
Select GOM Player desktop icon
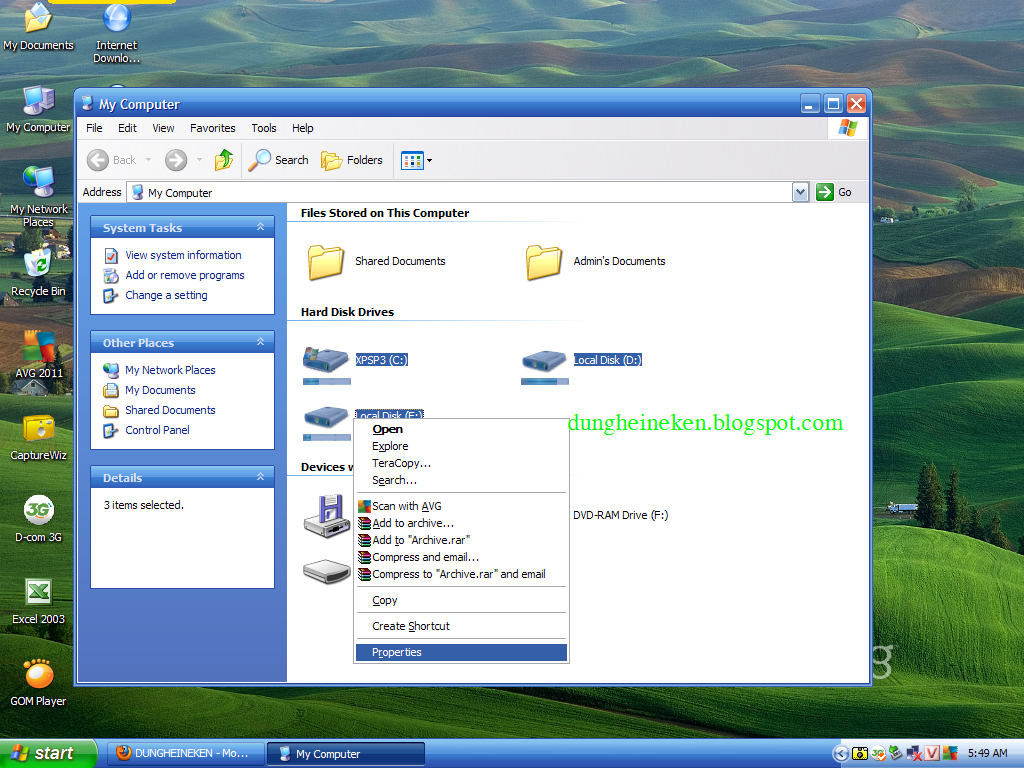click(x=38, y=682)
